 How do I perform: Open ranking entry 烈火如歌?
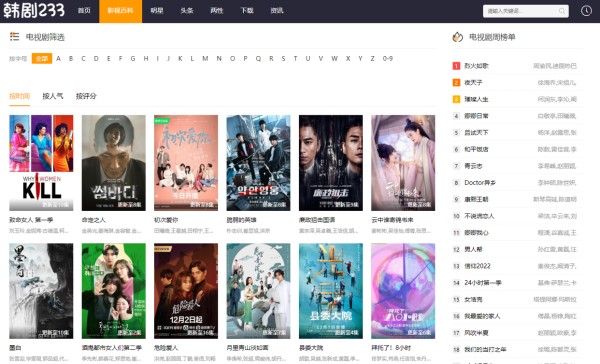click(476, 66)
